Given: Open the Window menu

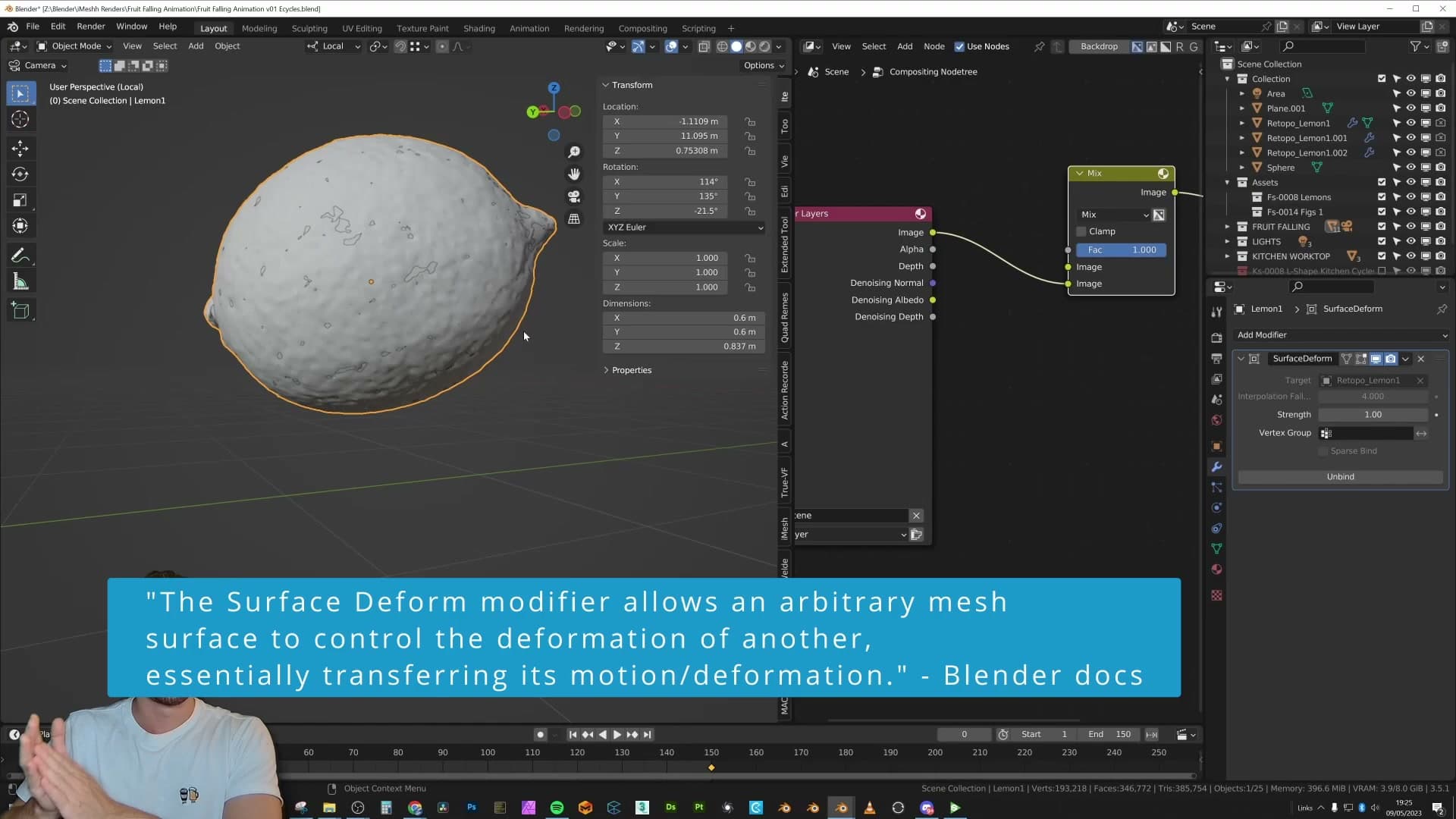Looking at the screenshot, I should [x=131, y=27].
